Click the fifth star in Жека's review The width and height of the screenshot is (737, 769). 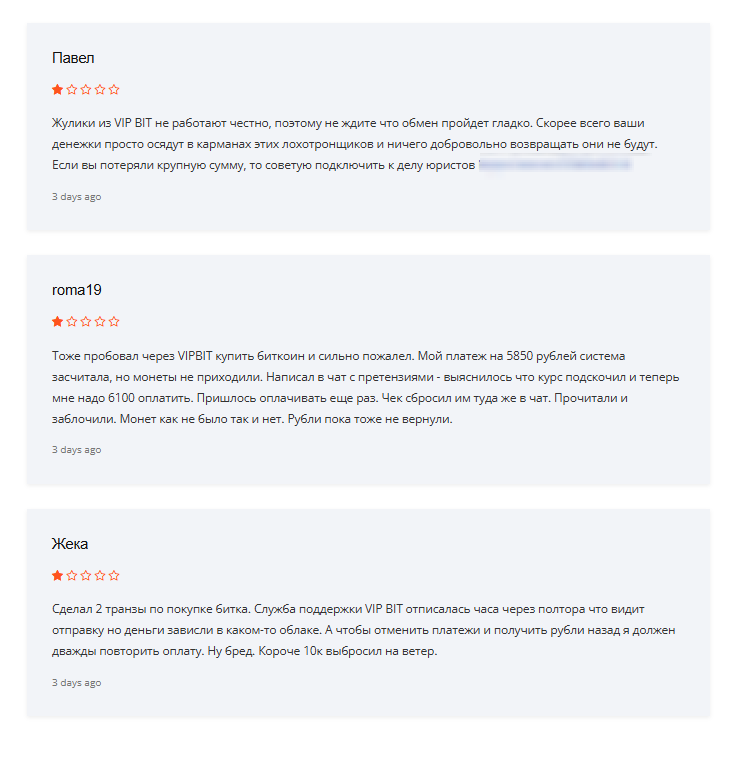114,576
